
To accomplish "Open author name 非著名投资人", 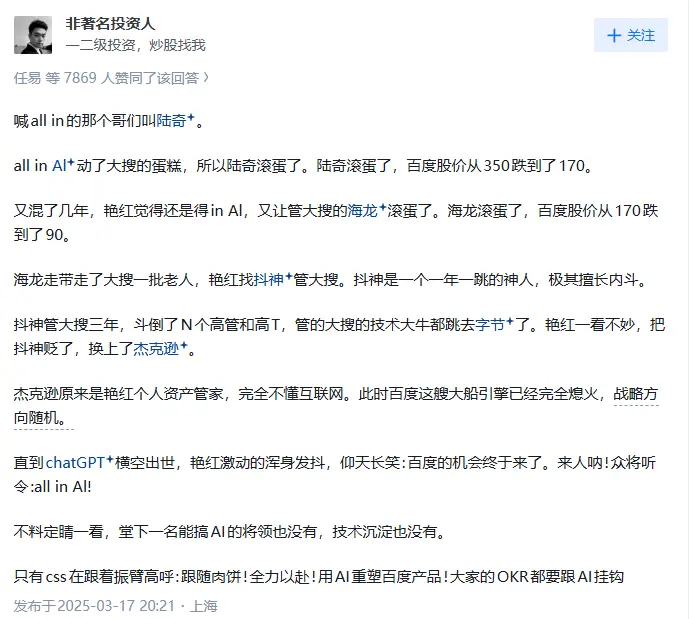I will [x=110, y=23].
